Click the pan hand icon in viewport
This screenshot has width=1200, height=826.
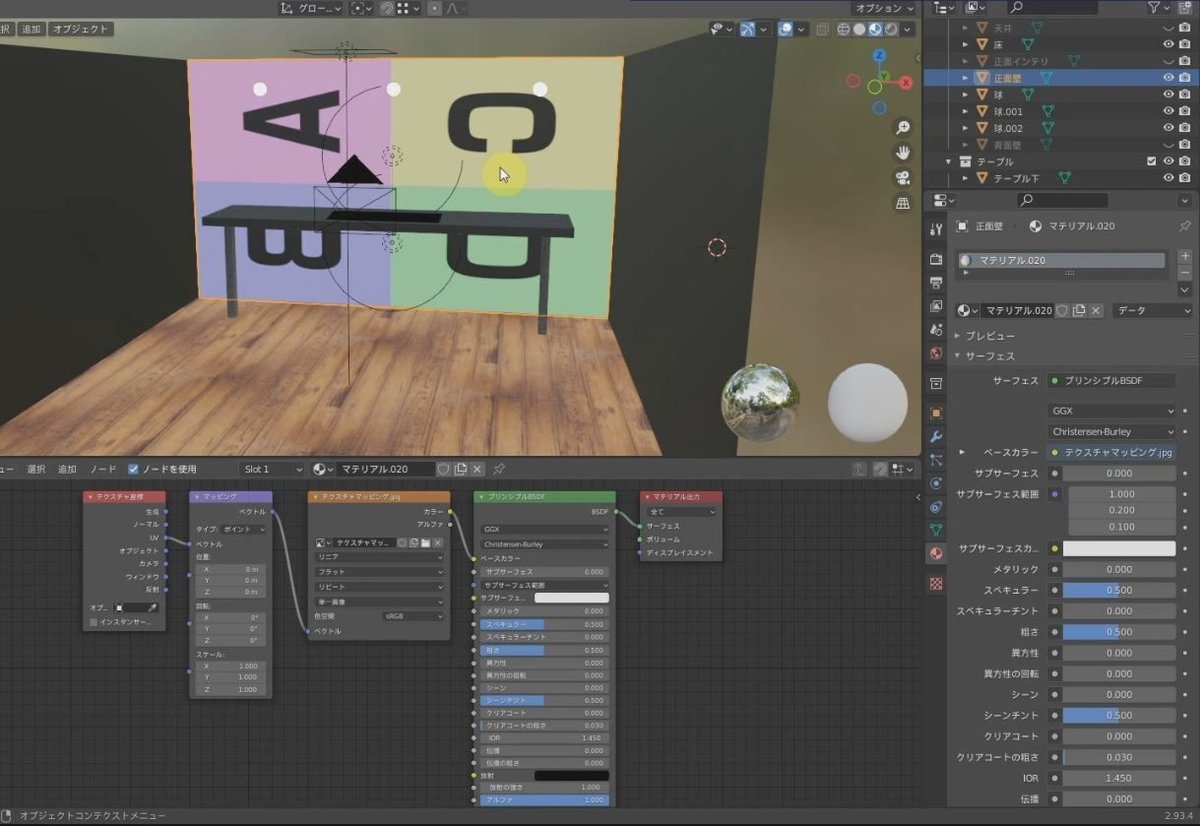click(x=903, y=153)
